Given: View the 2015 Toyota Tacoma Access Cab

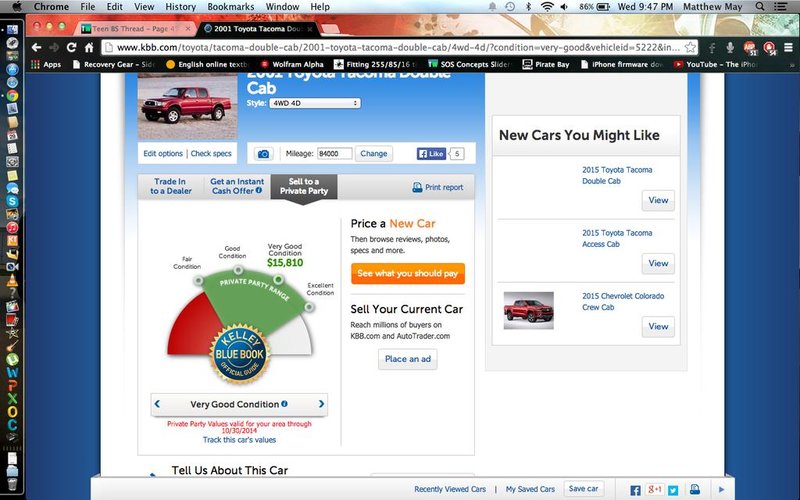Looking at the screenshot, I should (658, 264).
